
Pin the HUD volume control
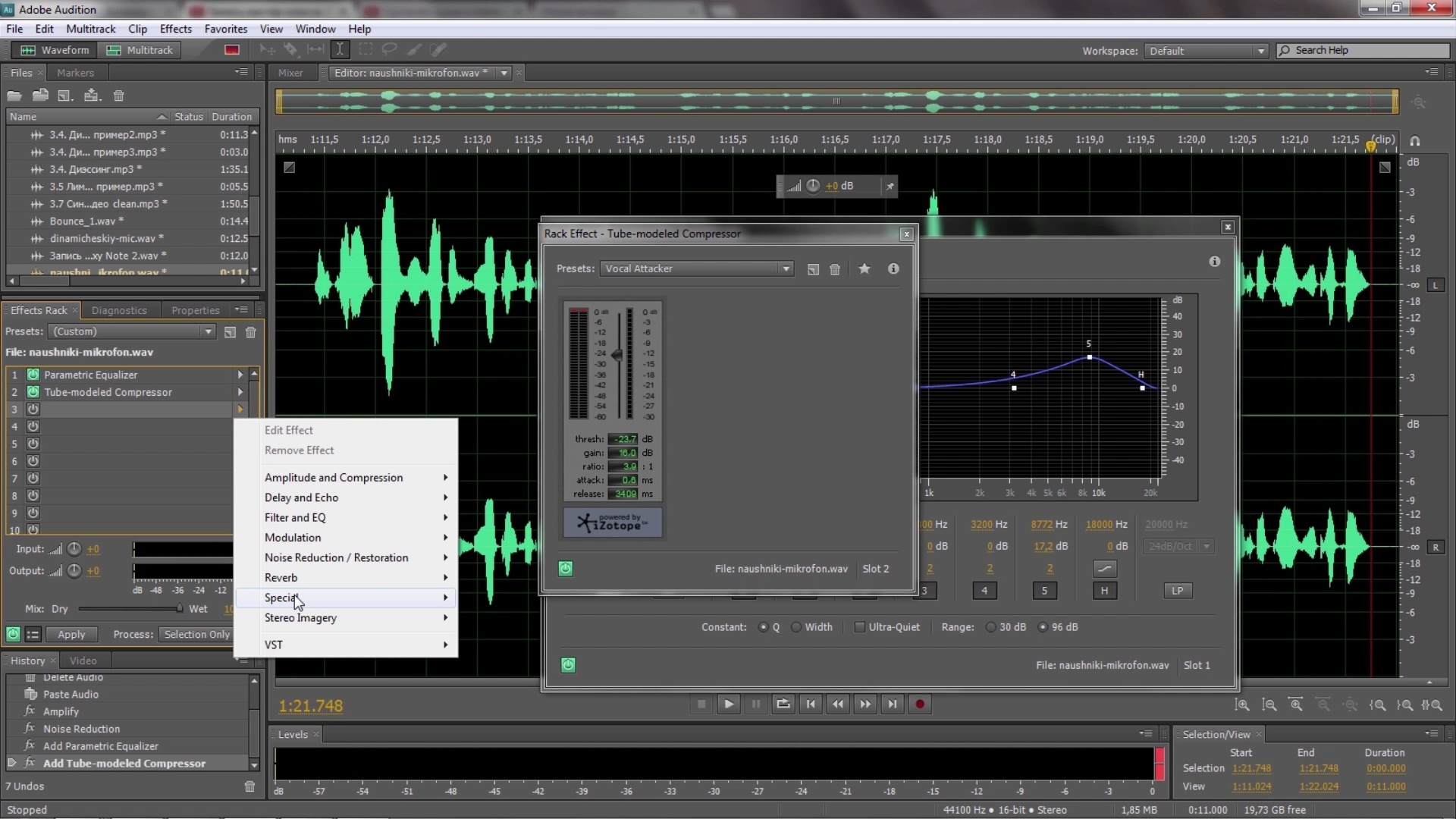890,186
